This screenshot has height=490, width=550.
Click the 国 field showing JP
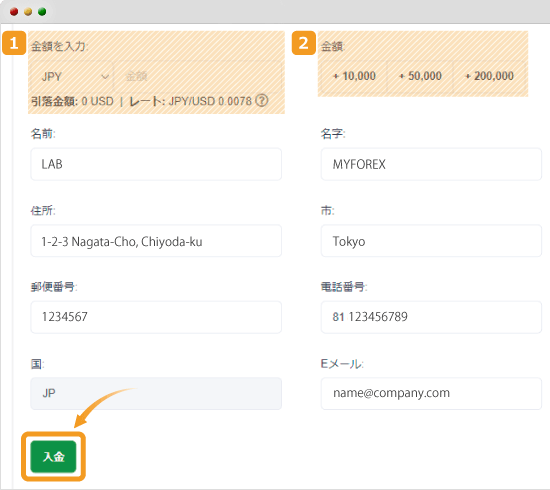click(x=156, y=394)
